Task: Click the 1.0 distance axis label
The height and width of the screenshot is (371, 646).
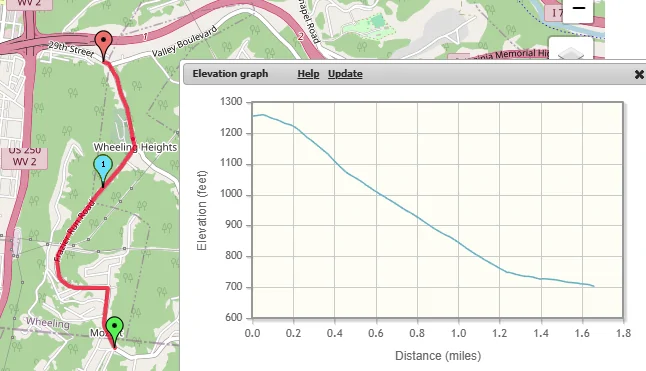Action: (459, 333)
